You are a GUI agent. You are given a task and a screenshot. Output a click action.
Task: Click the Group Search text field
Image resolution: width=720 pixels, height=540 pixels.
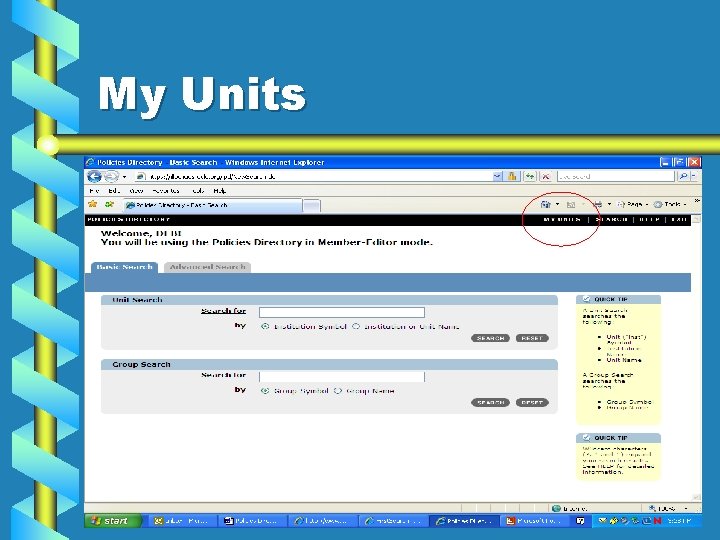click(x=342, y=377)
